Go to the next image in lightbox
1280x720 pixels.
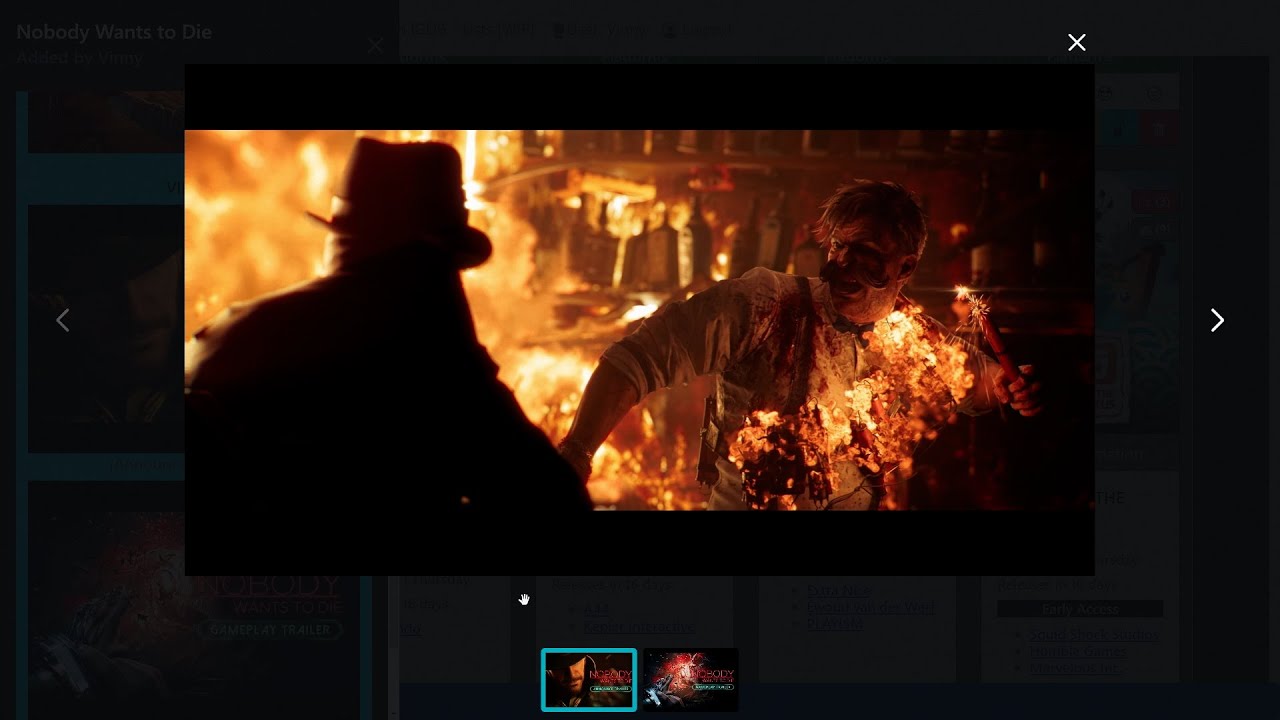1217,320
